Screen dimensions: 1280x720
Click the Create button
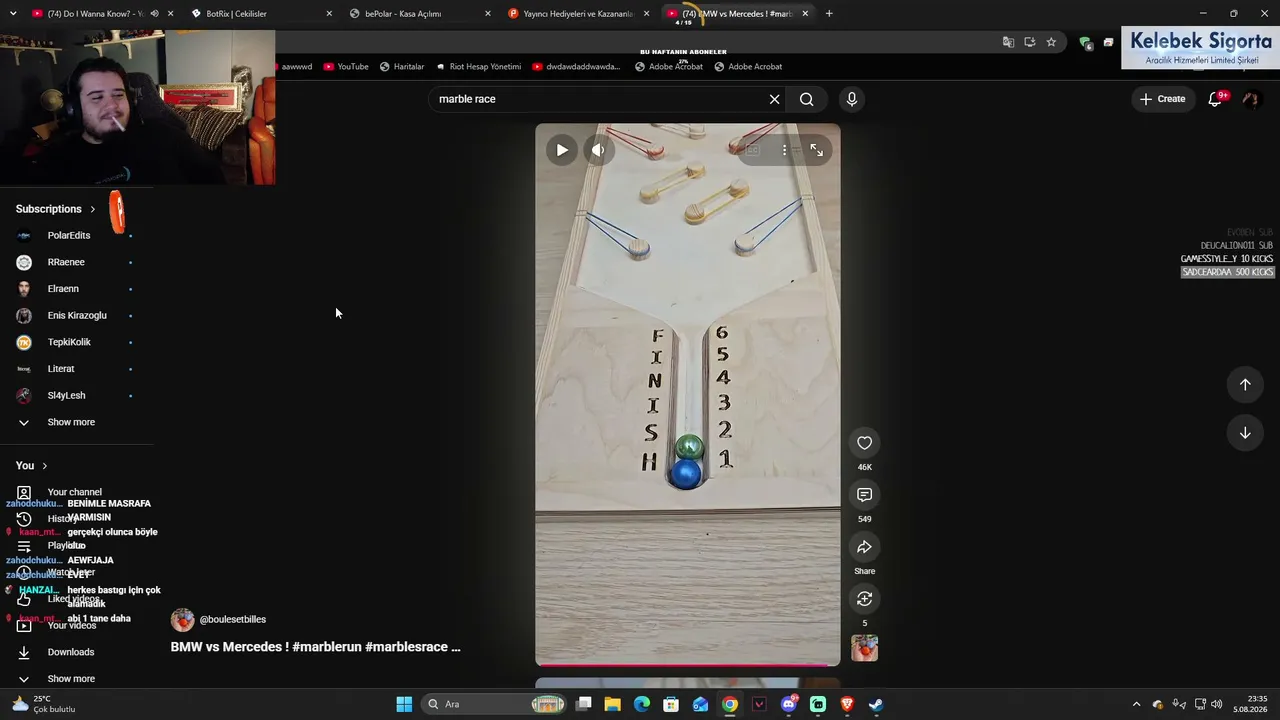[1163, 99]
